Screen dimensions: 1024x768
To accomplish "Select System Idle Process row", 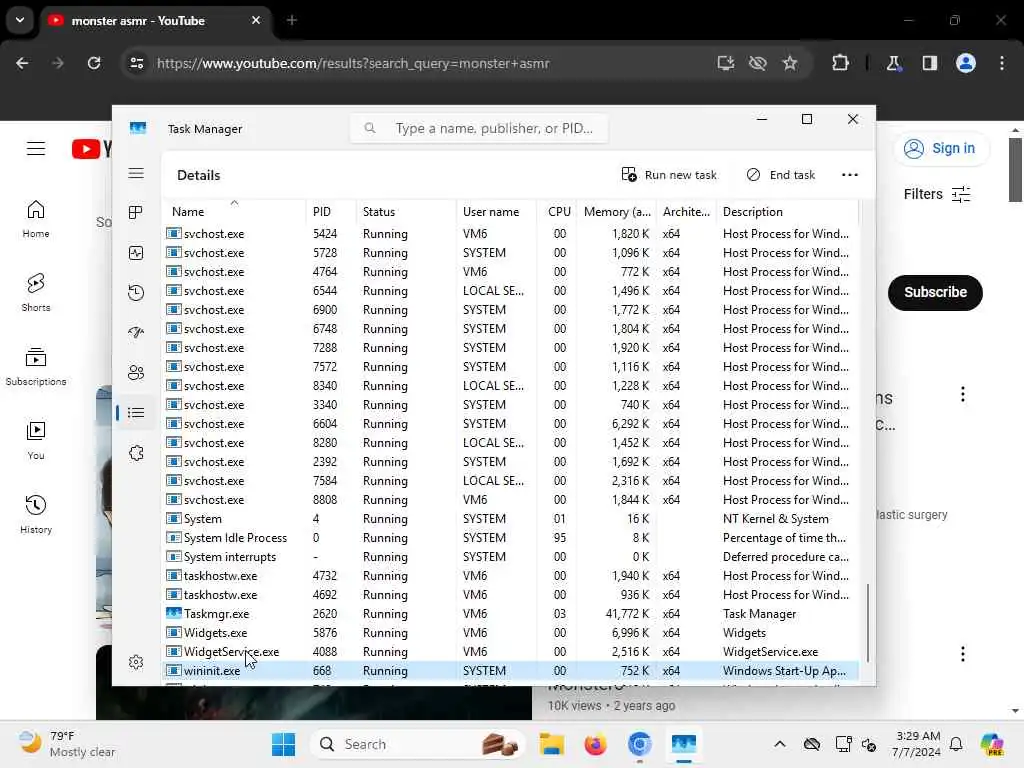I will pyautogui.click(x=511, y=537).
